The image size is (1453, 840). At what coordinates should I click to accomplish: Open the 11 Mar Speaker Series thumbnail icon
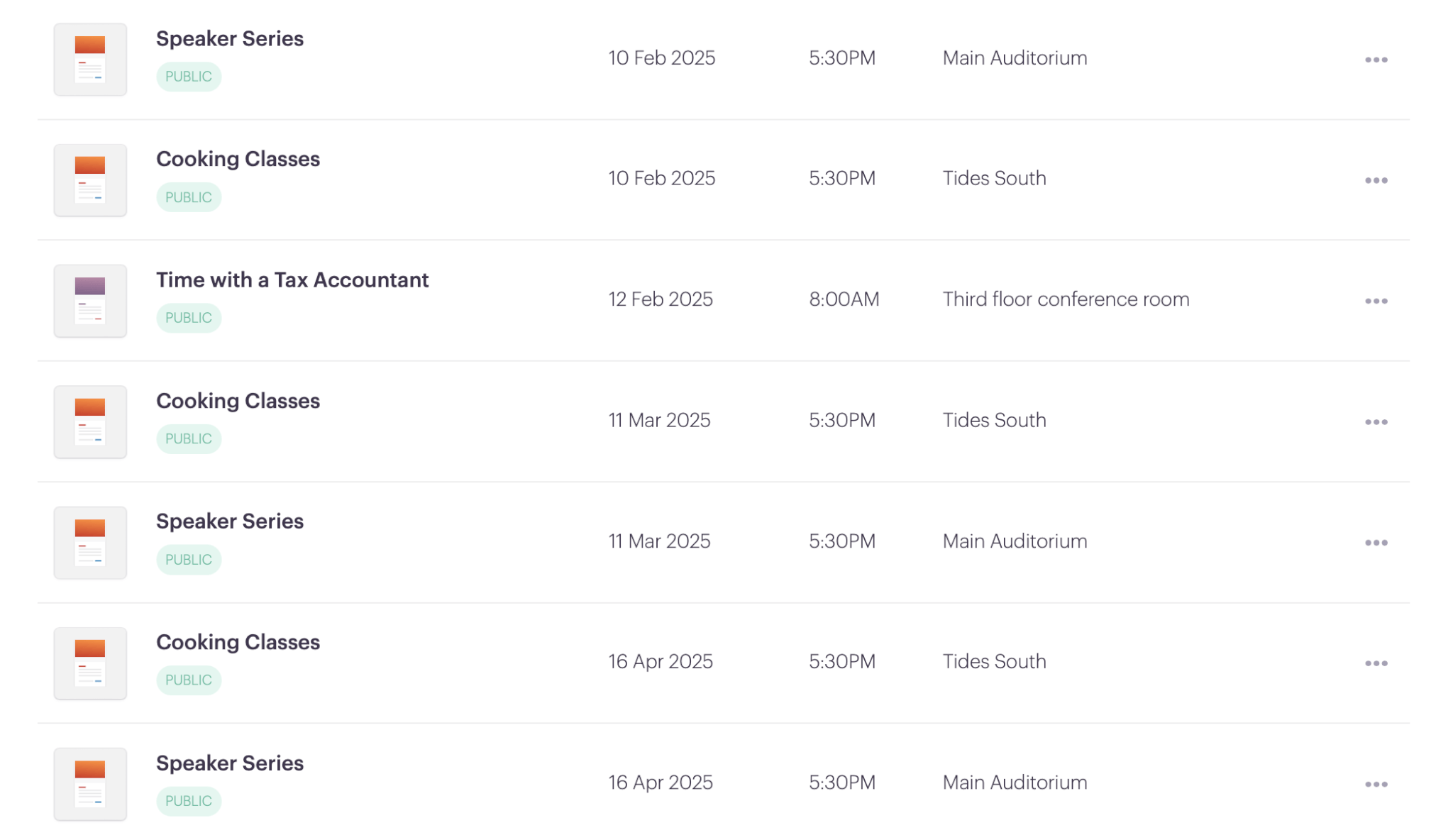coord(90,543)
